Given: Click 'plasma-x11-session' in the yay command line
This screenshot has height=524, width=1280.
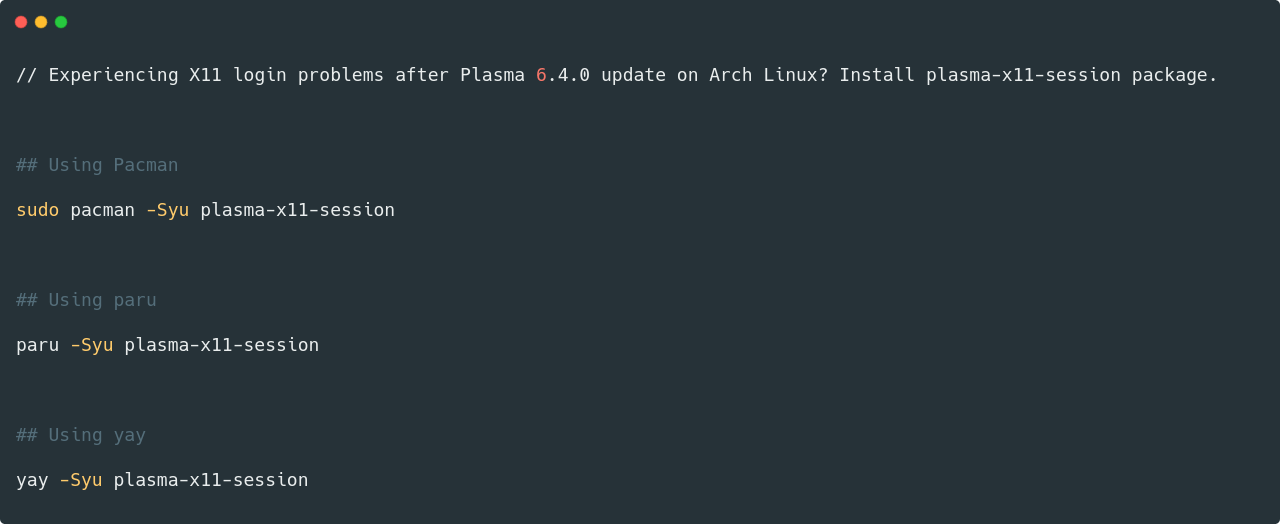Looking at the screenshot, I should (210, 480).
